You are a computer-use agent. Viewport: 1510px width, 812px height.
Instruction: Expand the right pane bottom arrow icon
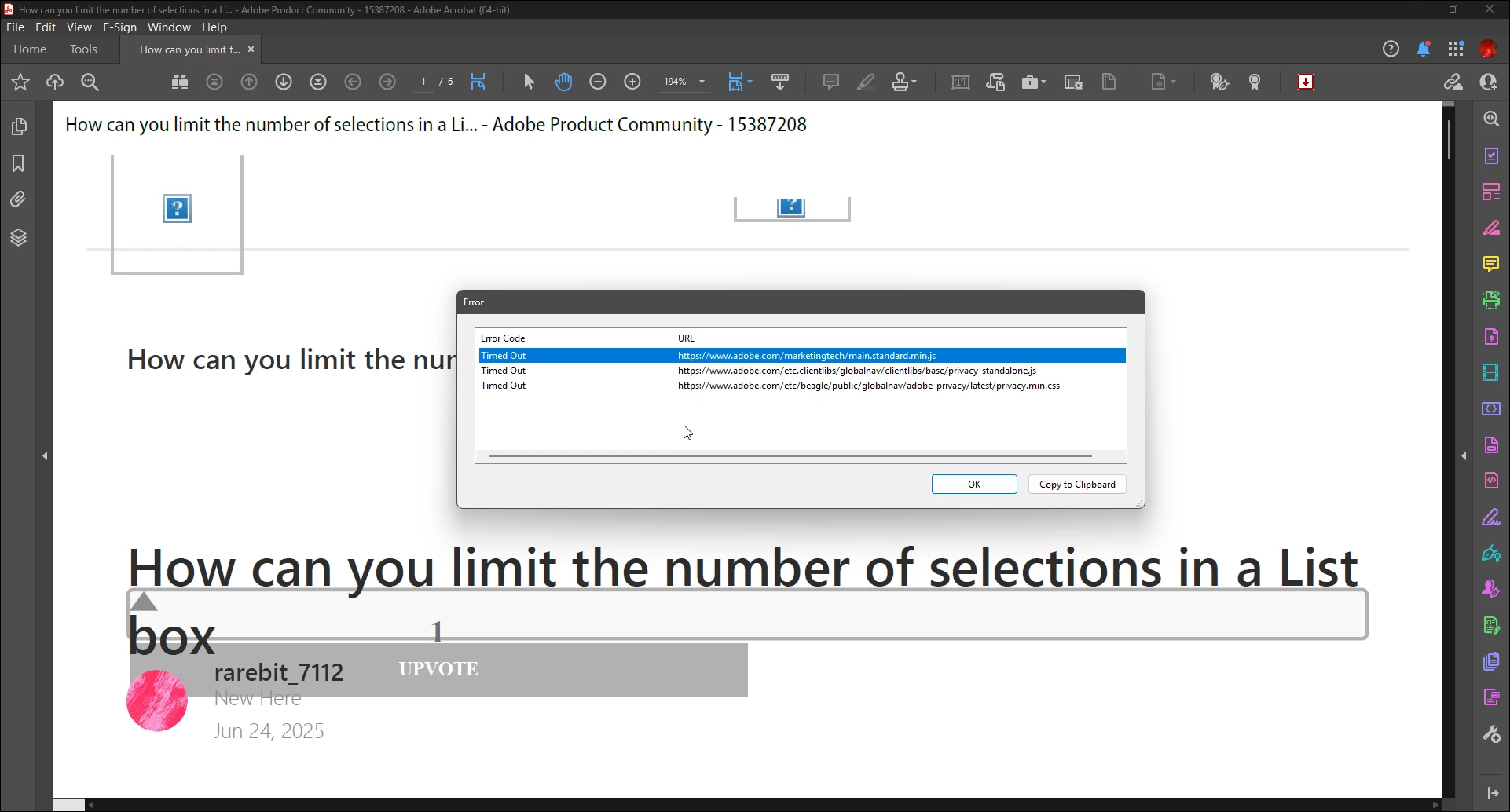pos(1494,794)
